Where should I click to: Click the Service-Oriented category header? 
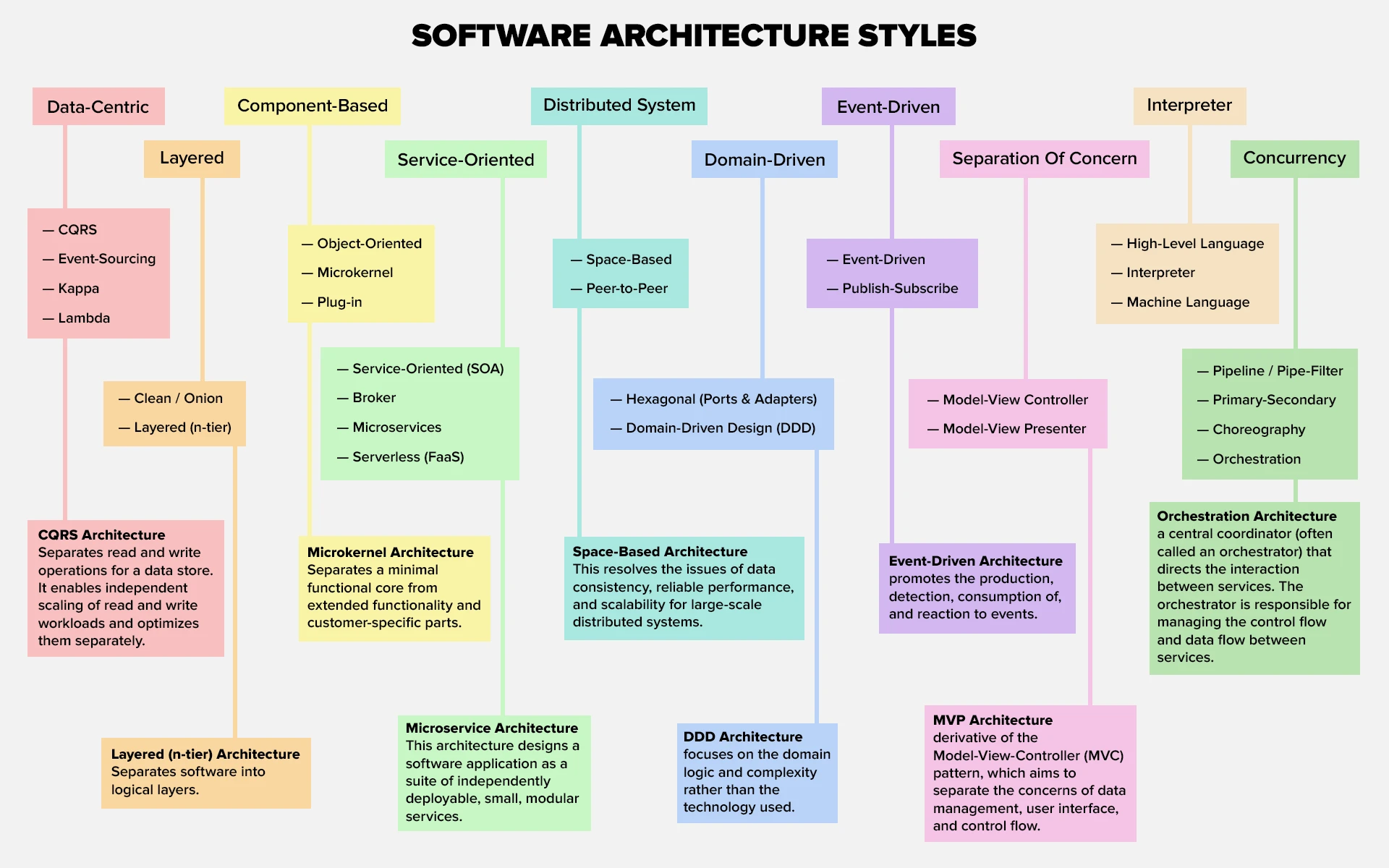pos(465,159)
